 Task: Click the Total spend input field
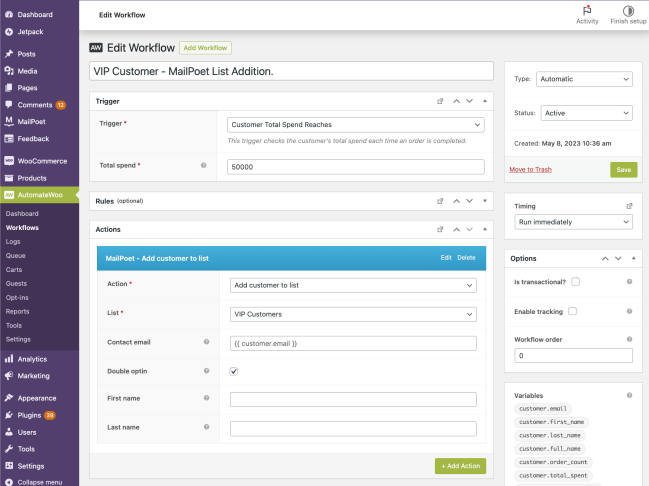click(x=356, y=167)
